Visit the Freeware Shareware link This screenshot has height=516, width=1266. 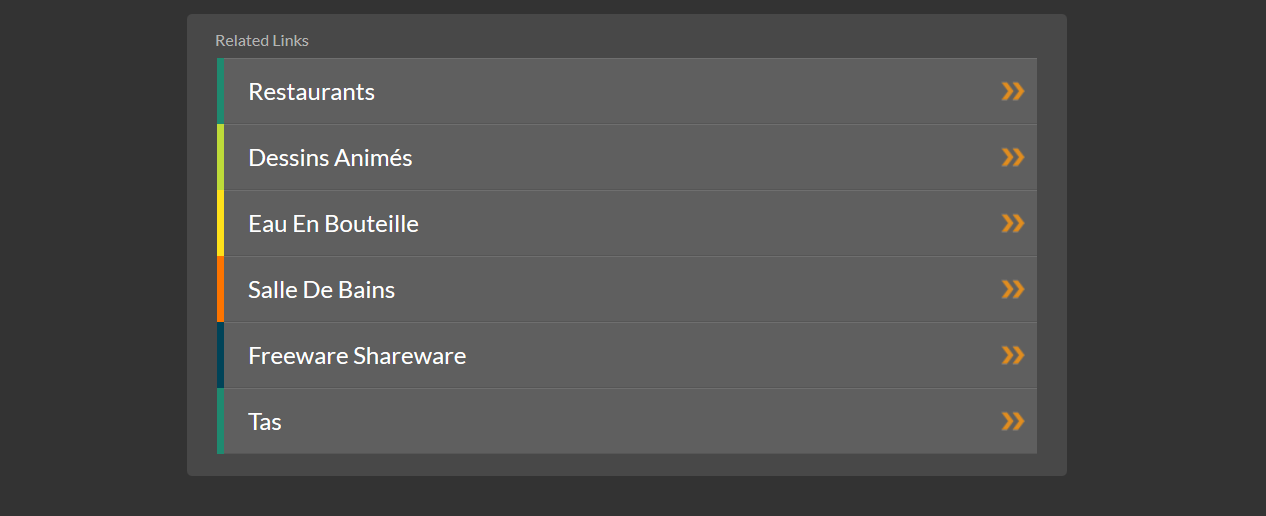357,356
